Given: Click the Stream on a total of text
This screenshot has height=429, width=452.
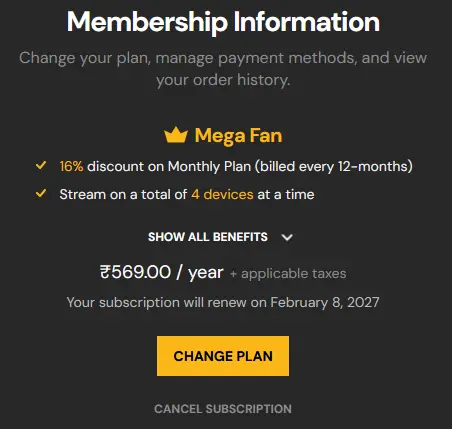Looking at the screenshot, I should [123, 194].
